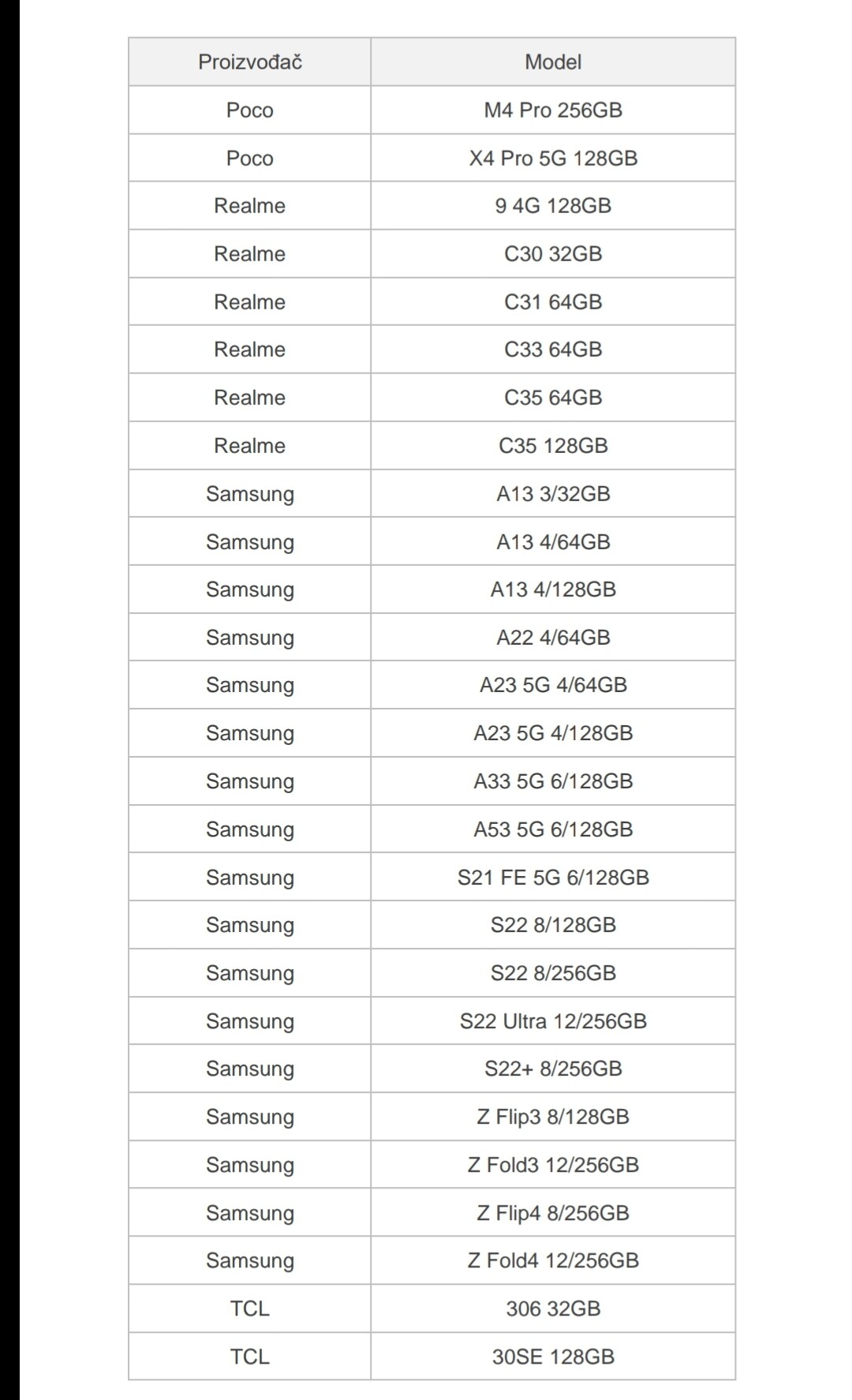Select the A53 5G 6/128GB cell
The image size is (852, 1400).
point(553,829)
